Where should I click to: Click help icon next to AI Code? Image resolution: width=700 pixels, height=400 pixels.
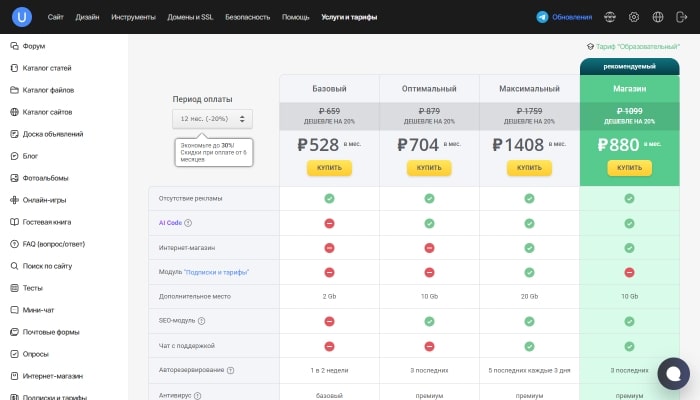coord(188,223)
